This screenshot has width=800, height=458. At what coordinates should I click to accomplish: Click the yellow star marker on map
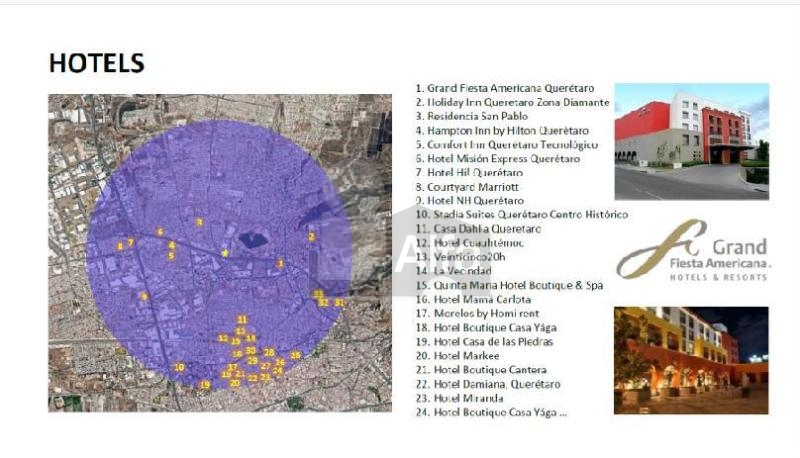click(x=225, y=253)
